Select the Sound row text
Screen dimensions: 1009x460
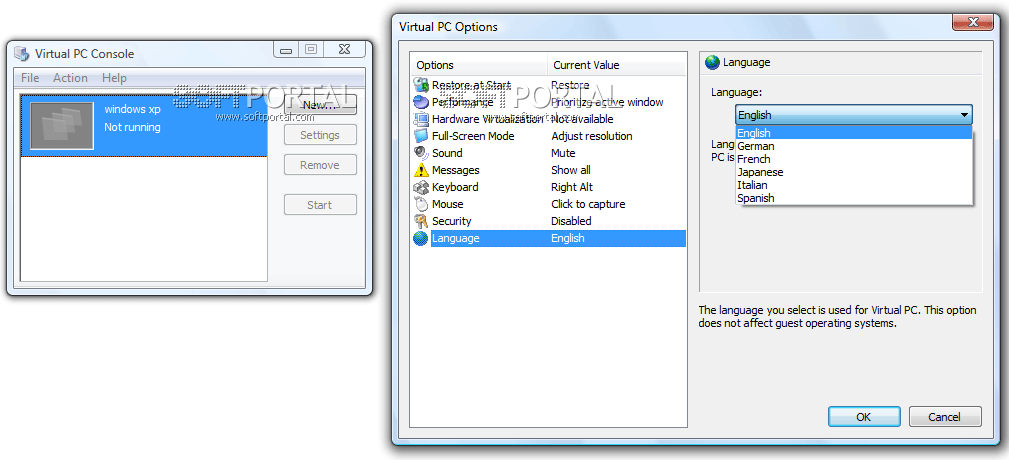pos(447,153)
